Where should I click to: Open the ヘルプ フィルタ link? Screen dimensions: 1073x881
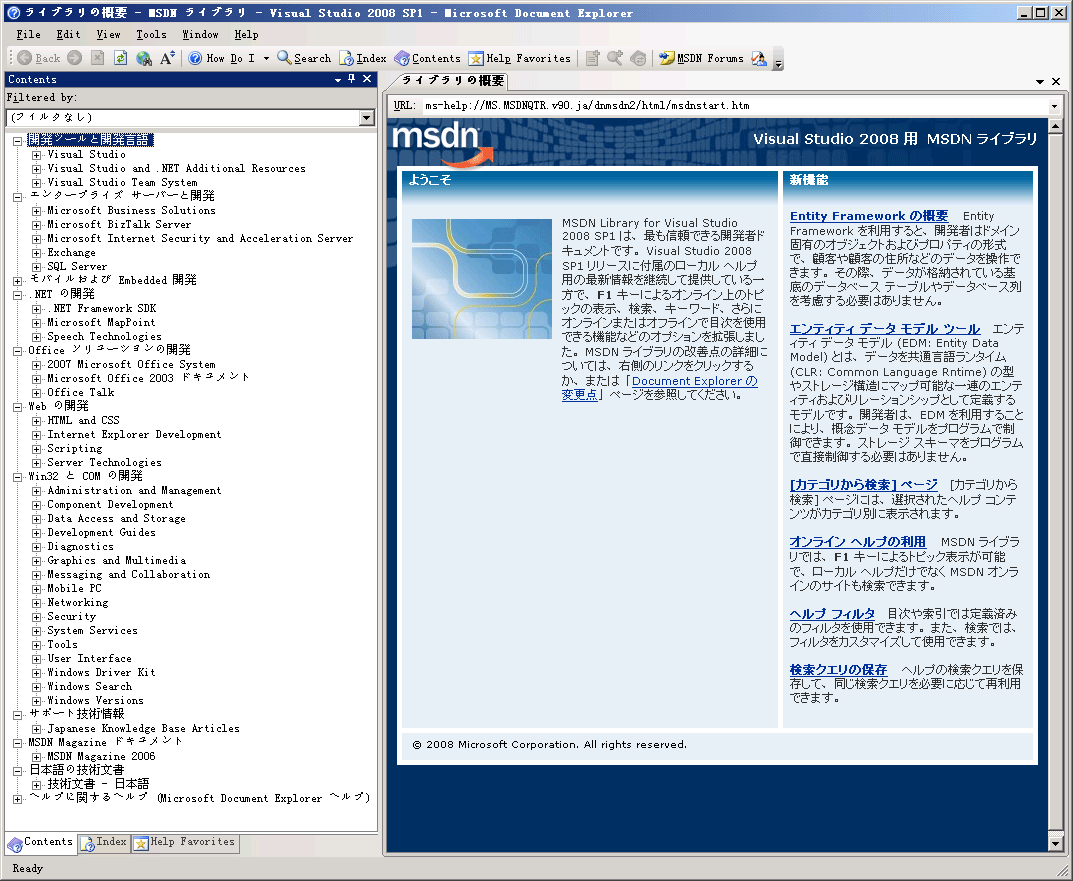click(x=832, y=614)
